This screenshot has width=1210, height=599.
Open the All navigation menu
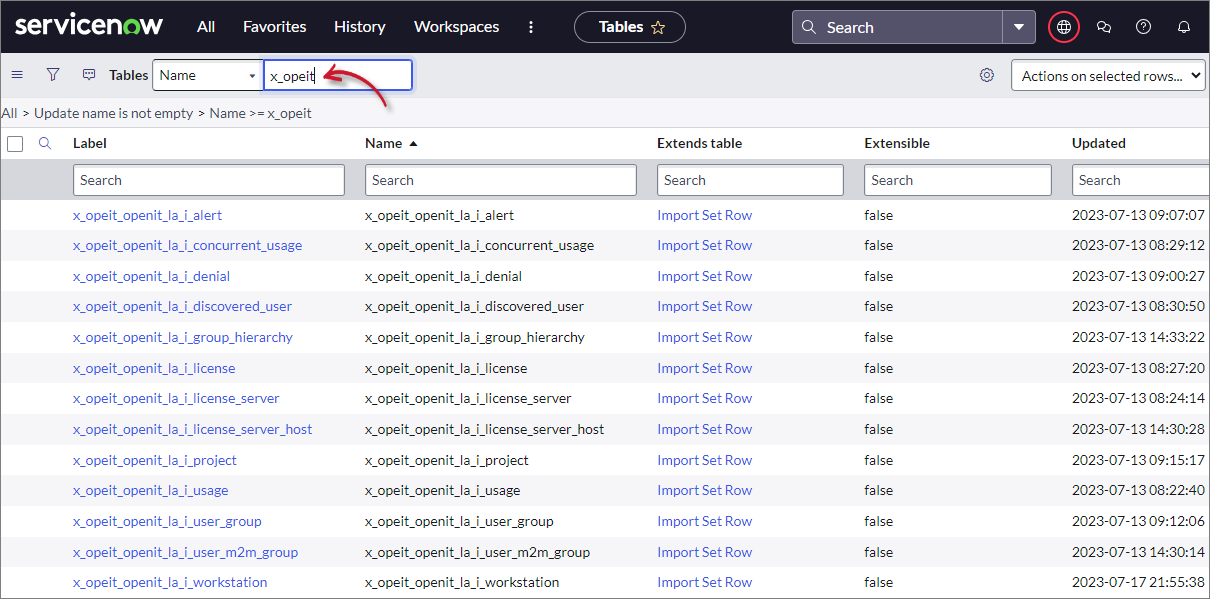coord(206,27)
